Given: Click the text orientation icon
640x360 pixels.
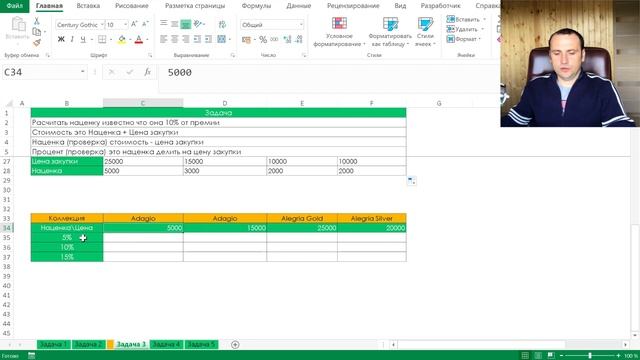Looking at the screenshot, I should [x=198, y=24].
